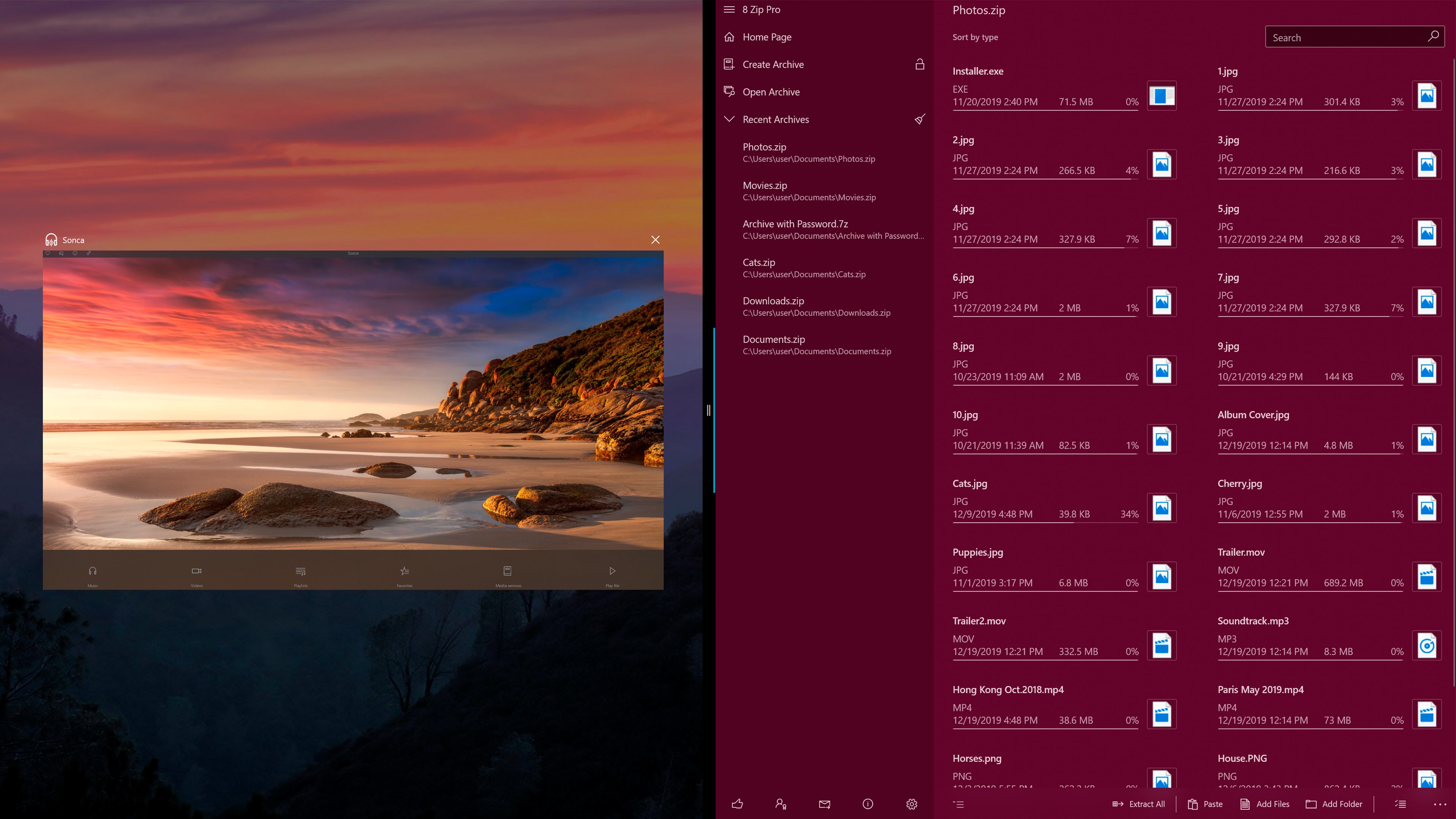1456x819 pixels.
Task: Open the Sort by type options
Action: click(974, 37)
